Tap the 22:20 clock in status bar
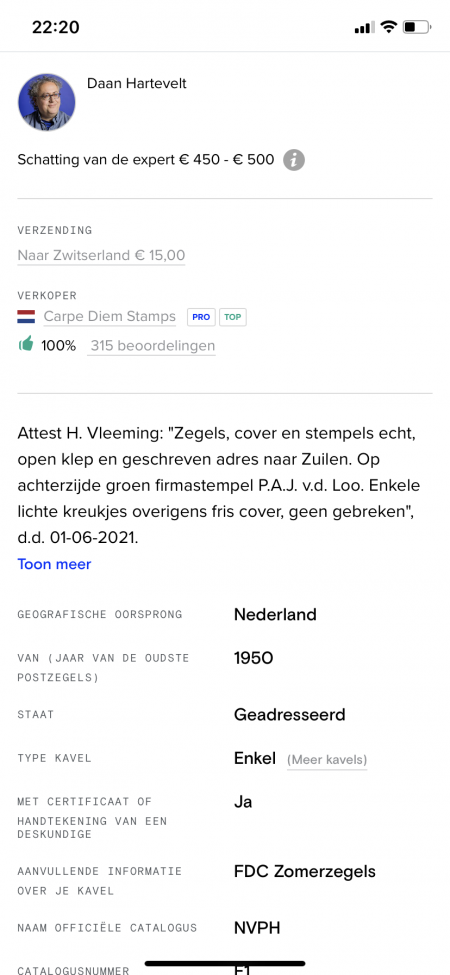The height and width of the screenshot is (975, 450). tap(55, 27)
